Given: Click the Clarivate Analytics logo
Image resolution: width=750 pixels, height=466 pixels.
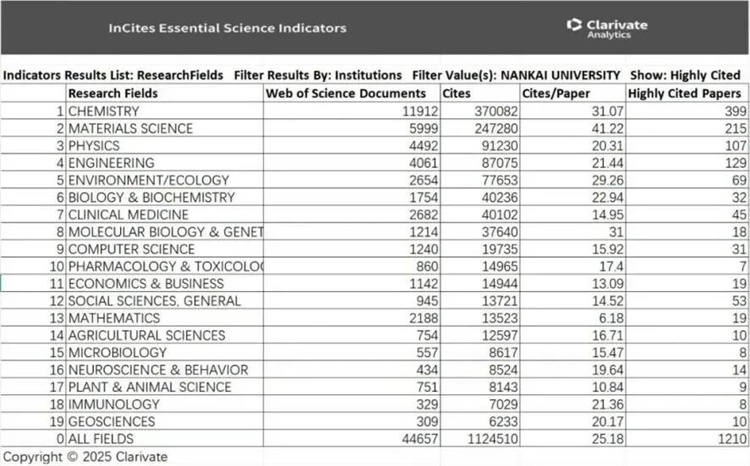Looking at the screenshot, I should click(605, 27).
